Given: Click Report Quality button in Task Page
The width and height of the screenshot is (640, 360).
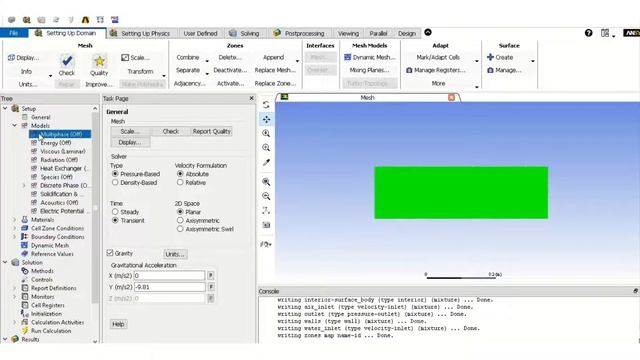Looking at the screenshot, I should (x=211, y=131).
